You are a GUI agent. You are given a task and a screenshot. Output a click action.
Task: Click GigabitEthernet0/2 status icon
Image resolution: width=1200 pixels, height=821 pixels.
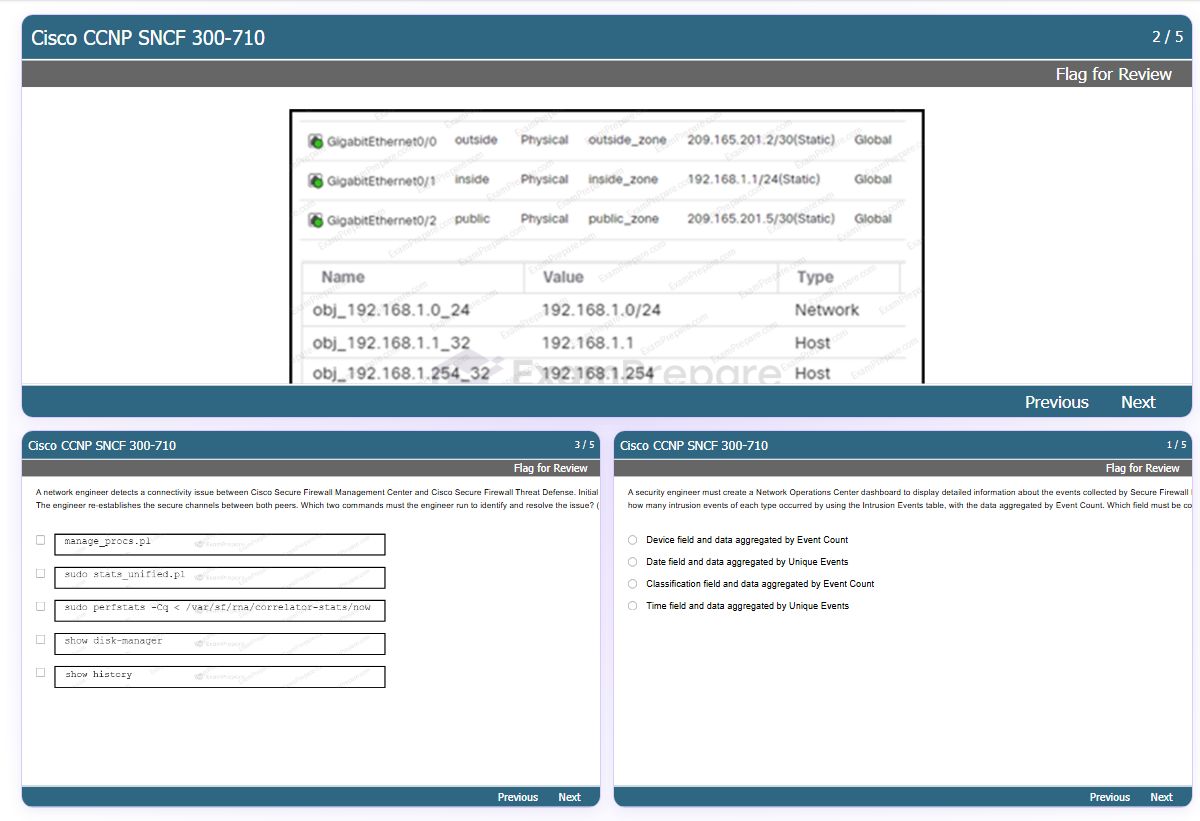point(315,220)
